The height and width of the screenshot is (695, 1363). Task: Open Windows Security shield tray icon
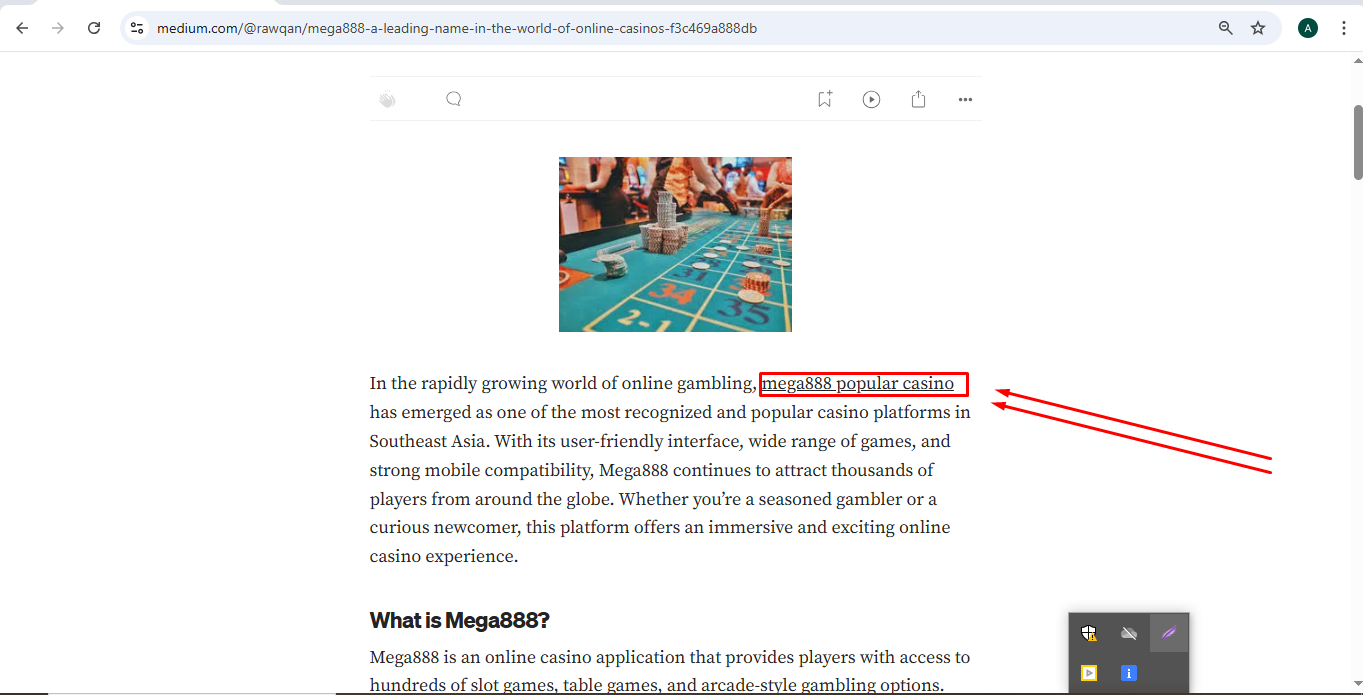1089,633
